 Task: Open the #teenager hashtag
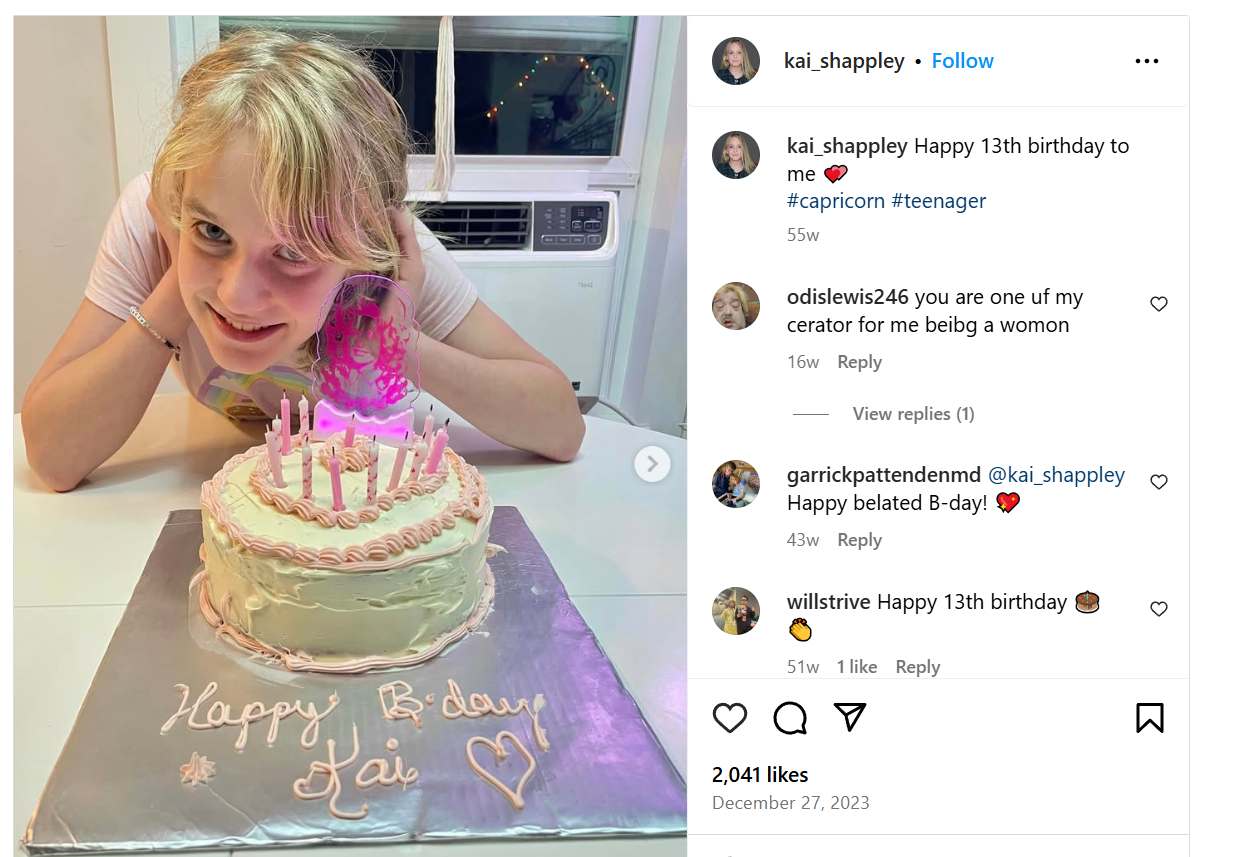[938, 201]
